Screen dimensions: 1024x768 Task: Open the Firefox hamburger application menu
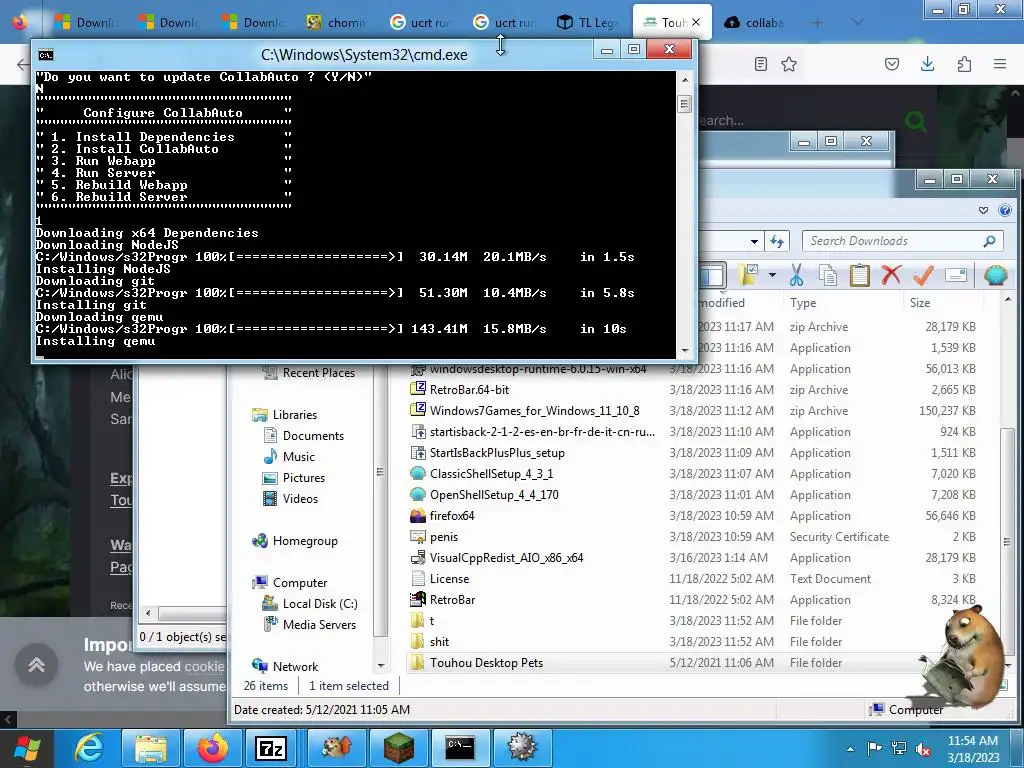pyautogui.click(x=1000, y=64)
